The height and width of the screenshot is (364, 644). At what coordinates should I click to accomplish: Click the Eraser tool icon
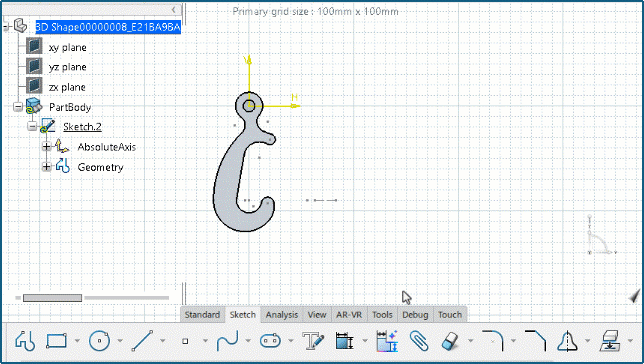pos(451,341)
